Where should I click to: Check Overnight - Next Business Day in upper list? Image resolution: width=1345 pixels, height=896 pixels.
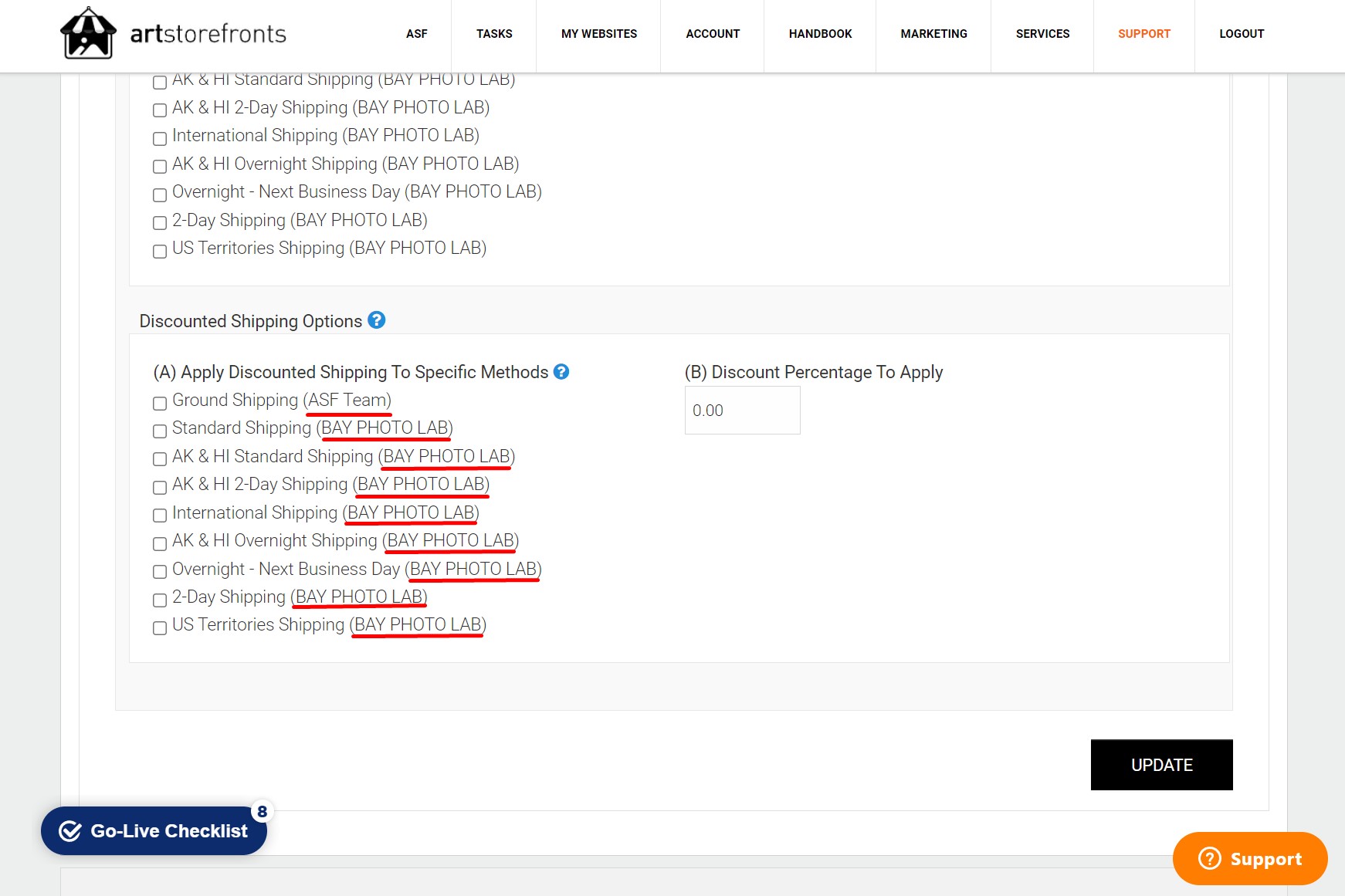tap(160, 195)
